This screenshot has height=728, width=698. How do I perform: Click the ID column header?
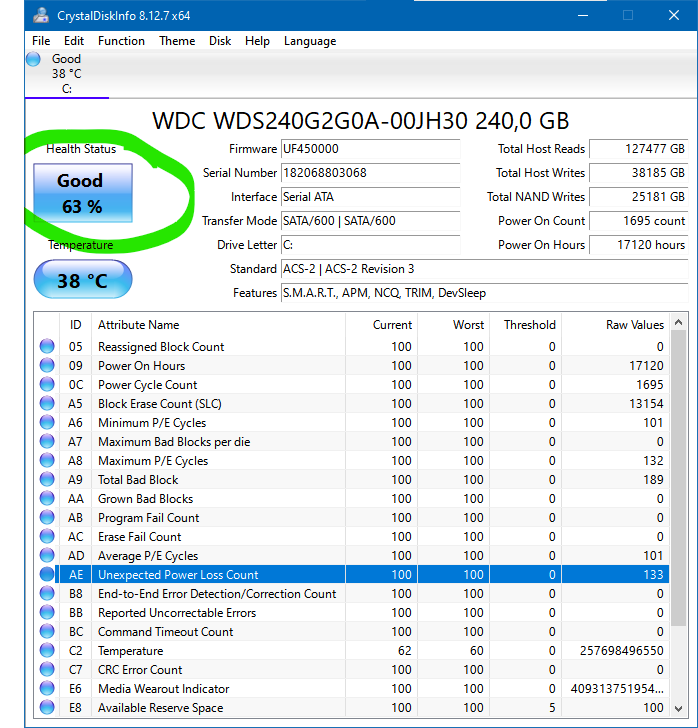click(75, 325)
